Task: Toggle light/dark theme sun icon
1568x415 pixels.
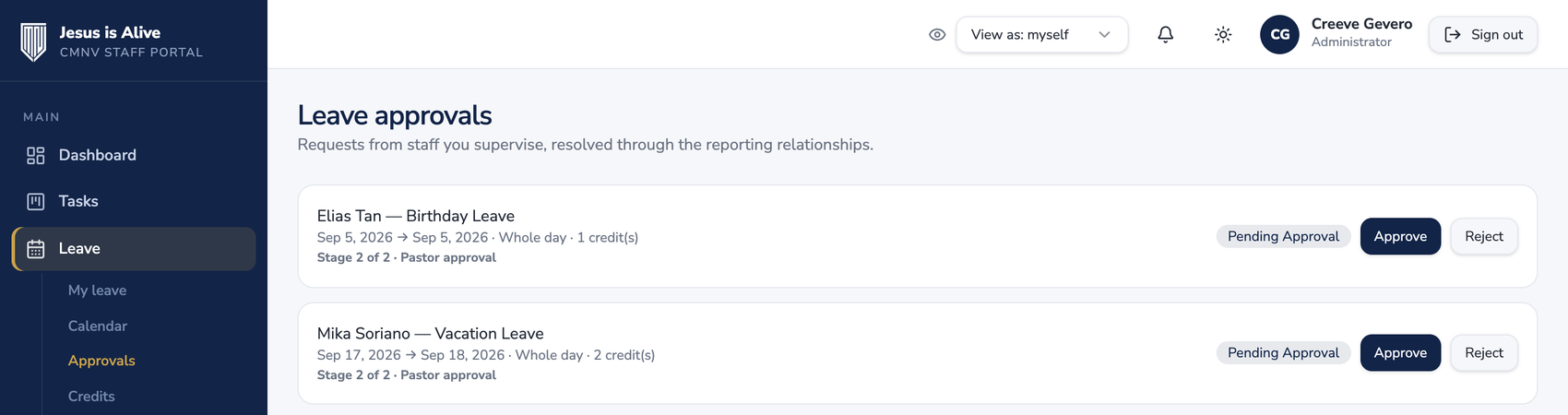Action: [1223, 34]
